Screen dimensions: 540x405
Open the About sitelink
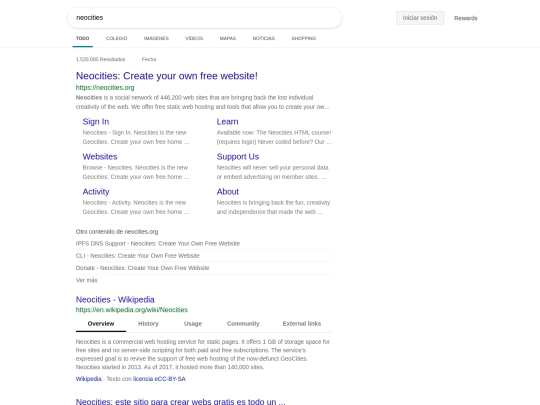[228, 191]
